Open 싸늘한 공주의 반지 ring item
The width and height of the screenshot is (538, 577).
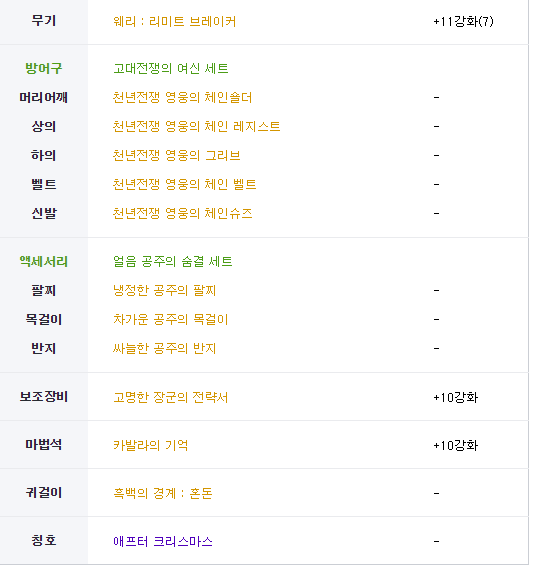point(164,348)
